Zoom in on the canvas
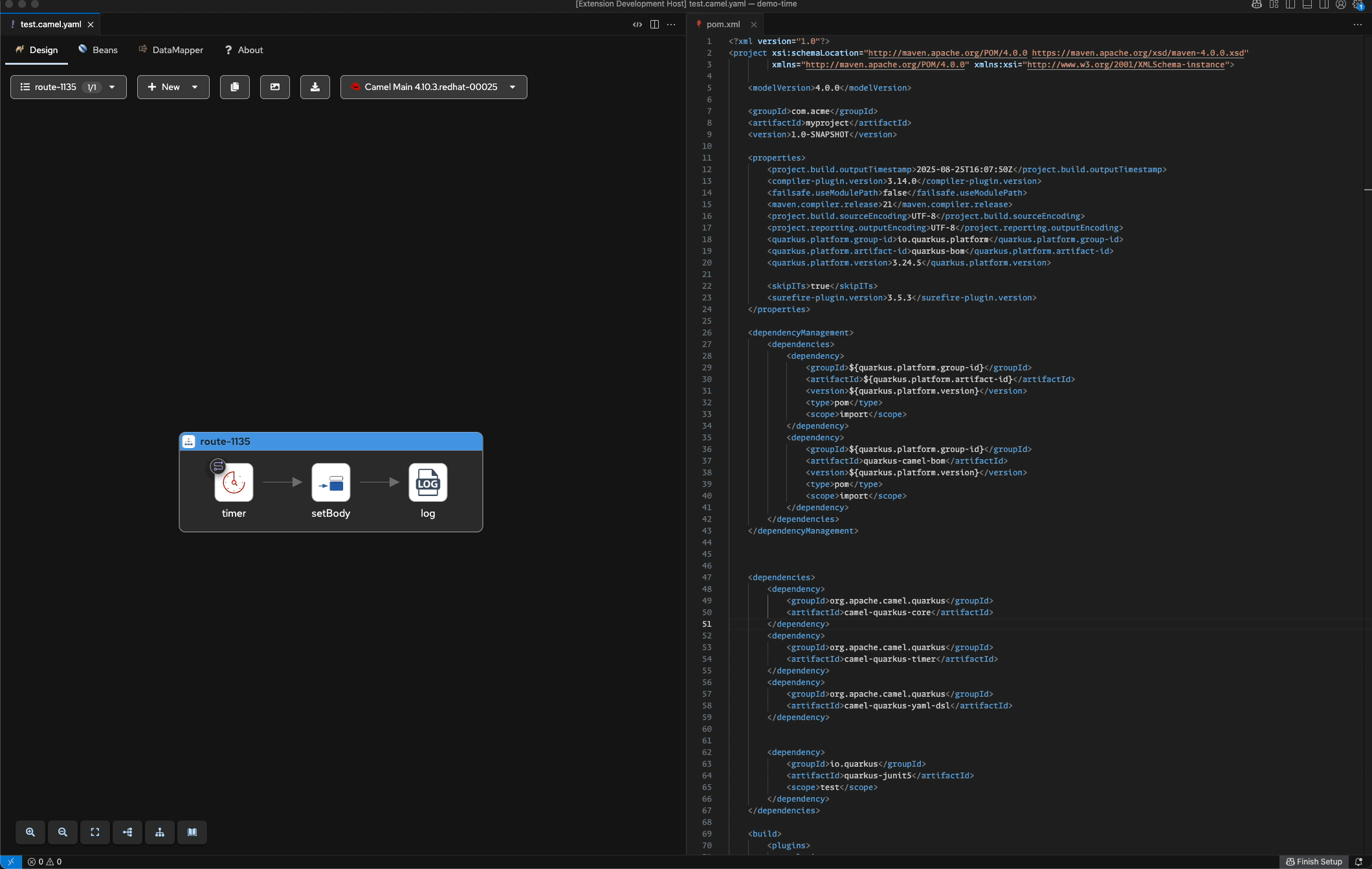This screenshot has width=1372, height=869. pos(30,832)
